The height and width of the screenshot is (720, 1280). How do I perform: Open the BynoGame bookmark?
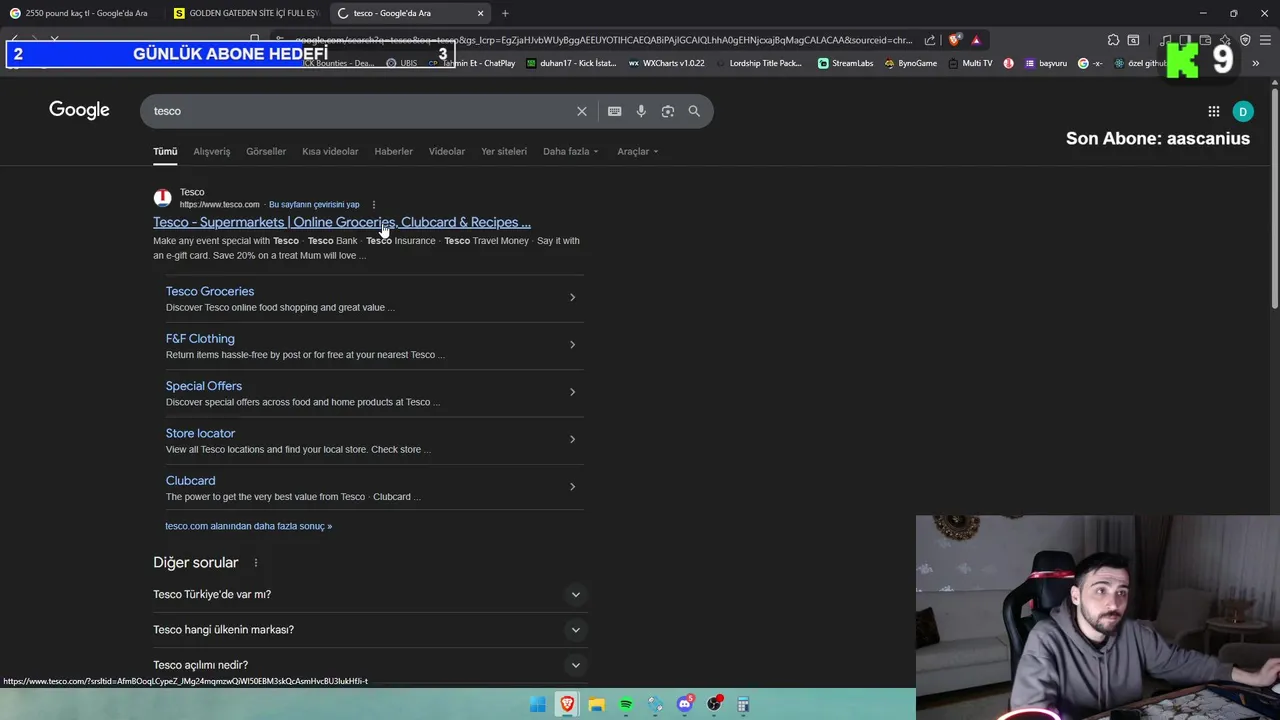coord(910,63)
